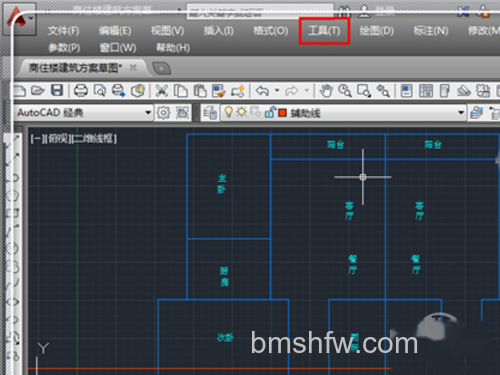Click the new drawing tab plus button
Image resolution: width=500 pixels, height=375 pixels.
pos(162,68)
